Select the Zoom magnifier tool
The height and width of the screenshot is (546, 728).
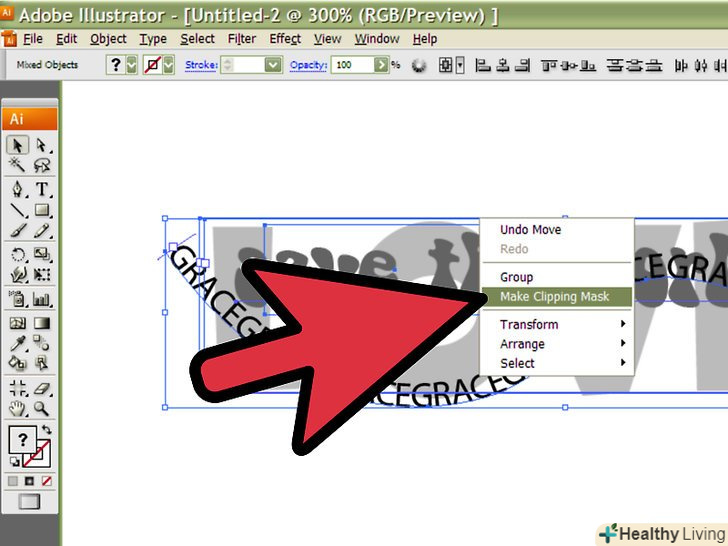pyautogui.click(x=42, y=409)
